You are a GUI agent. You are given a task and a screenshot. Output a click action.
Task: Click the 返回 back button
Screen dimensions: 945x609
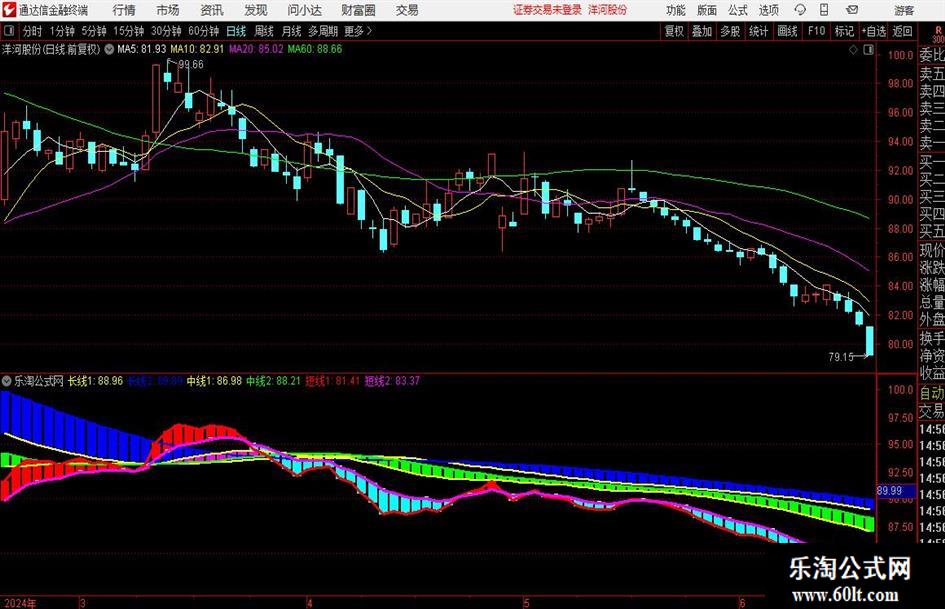[x=902, y=31]
